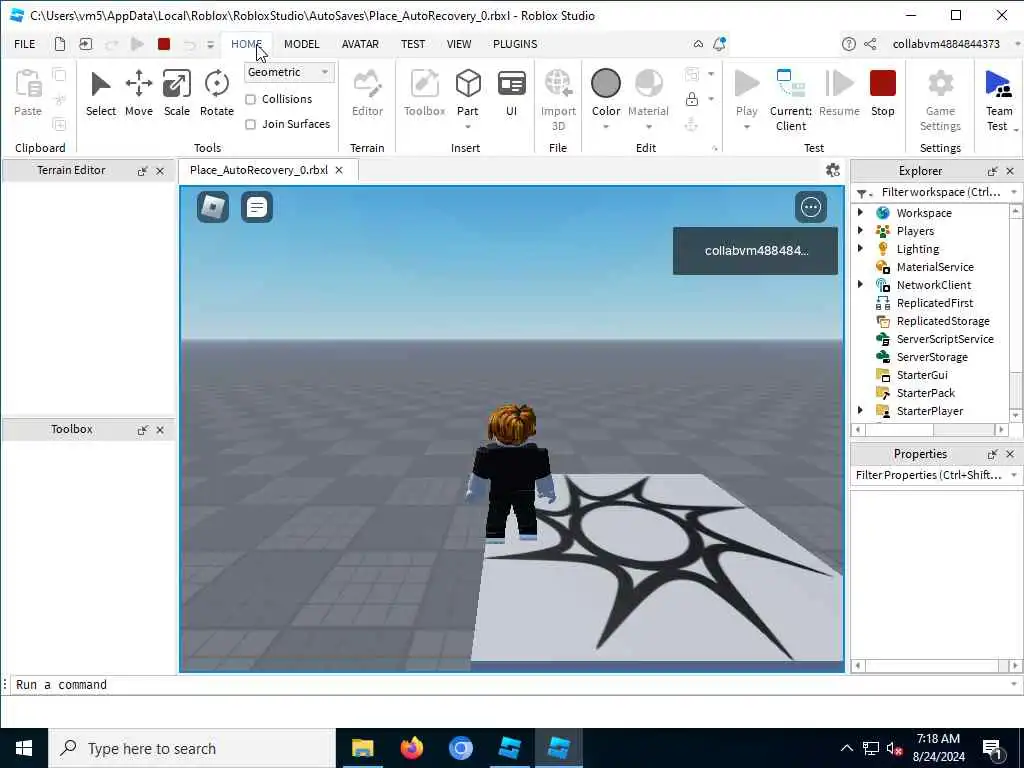Image resolution: width=1024 pixels, height=768 pixels.
Task: Expand the Workspace tree node
Action: click(861, 212)
